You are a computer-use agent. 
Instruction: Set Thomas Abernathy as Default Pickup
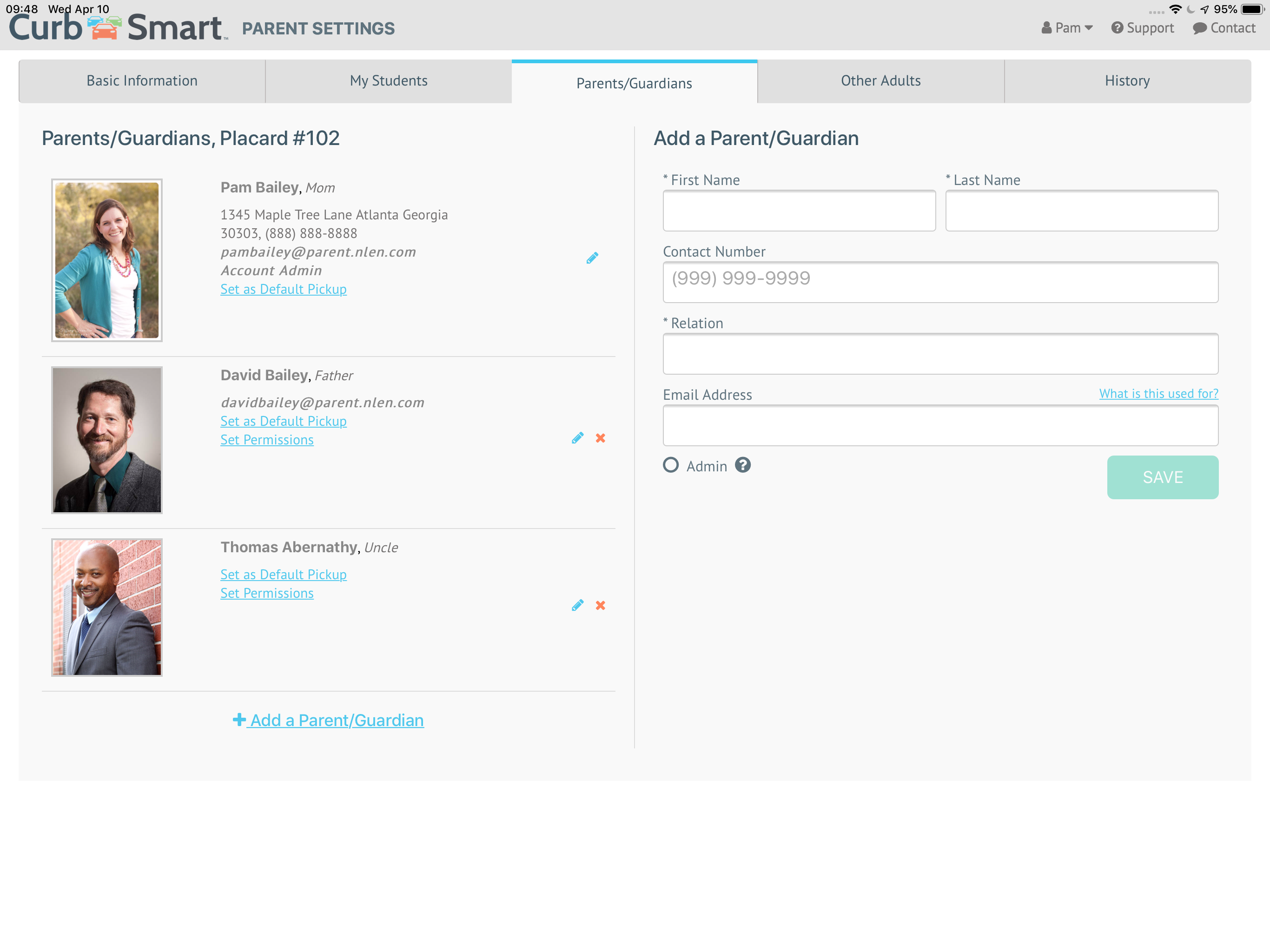(284, 575)
